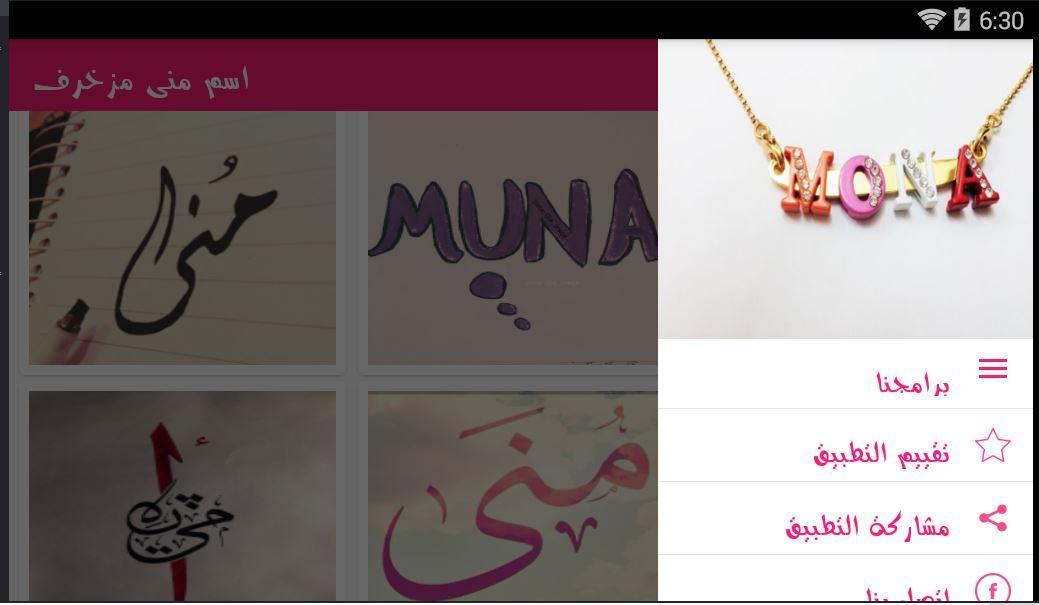Click the star icon for rating the app
This screenshot has height=605, width=1039.
point(993,446)
